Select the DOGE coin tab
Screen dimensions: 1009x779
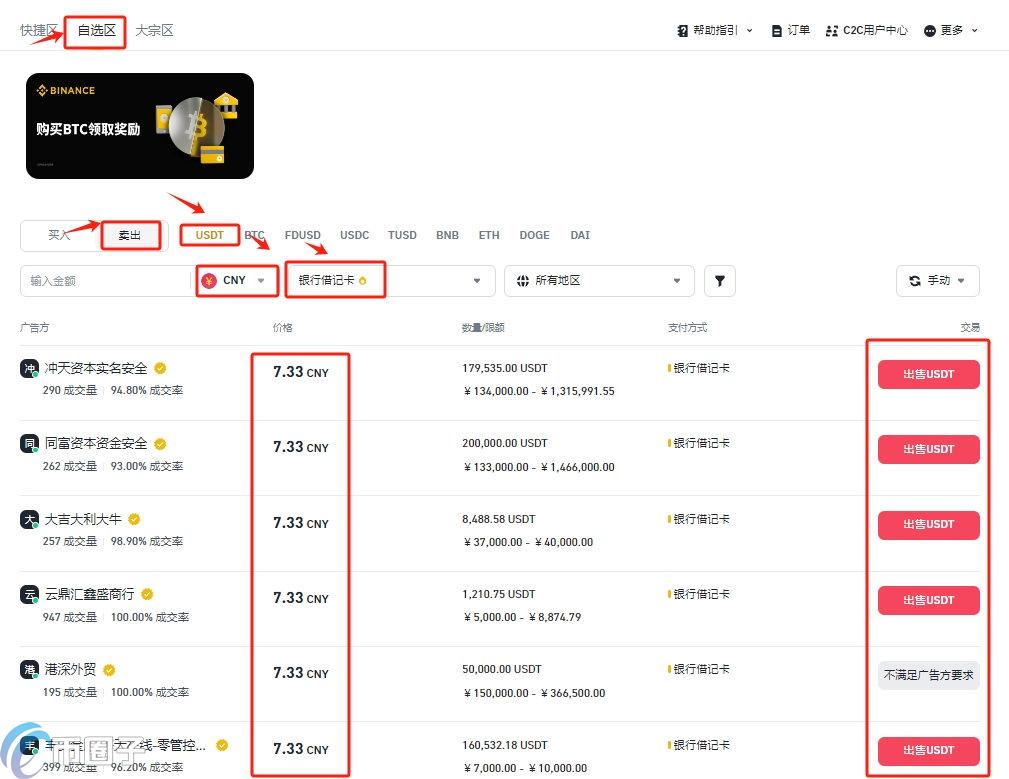pos(535,235)
